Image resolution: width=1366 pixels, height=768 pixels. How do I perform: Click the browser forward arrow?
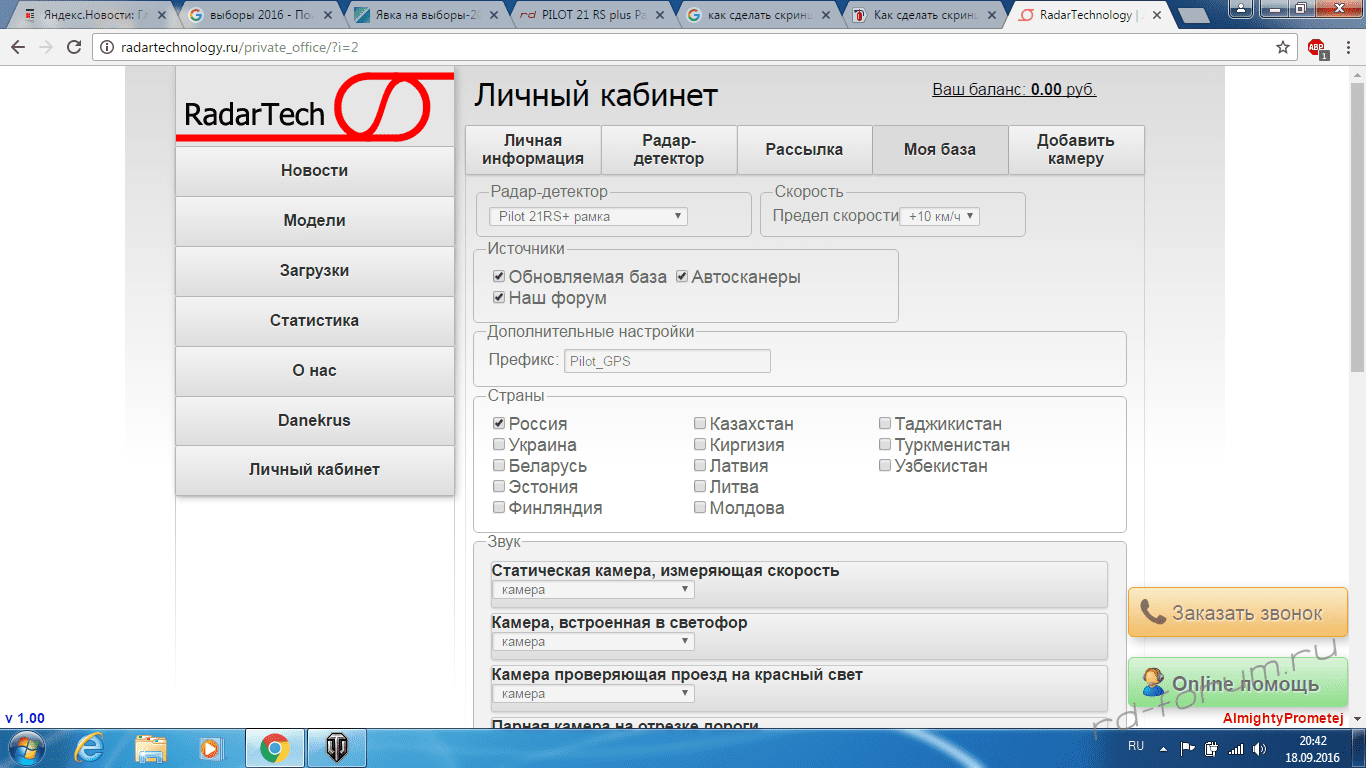coord(46,47)
